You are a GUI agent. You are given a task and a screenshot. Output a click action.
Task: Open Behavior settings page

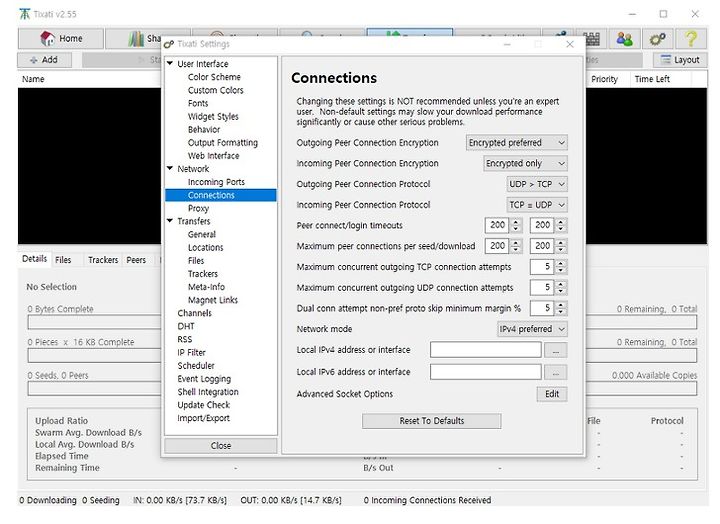(204, 130)
